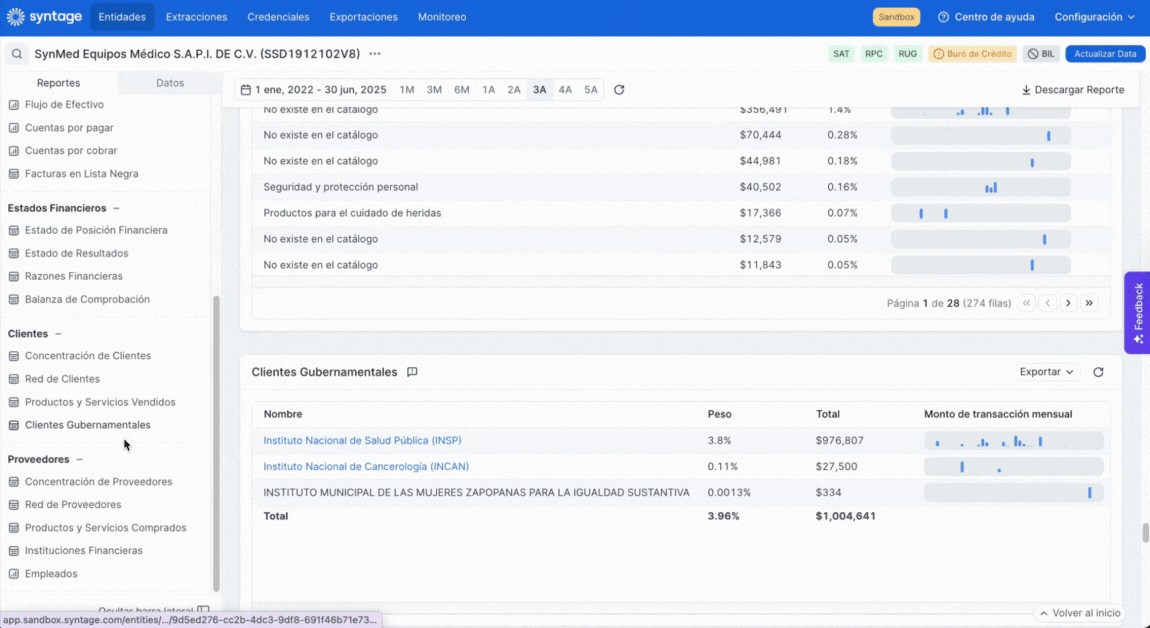Open the entity search magnifier icon
Image resolution: width=1150 pixels, height=628 pixels.
(x=17, y=54)
